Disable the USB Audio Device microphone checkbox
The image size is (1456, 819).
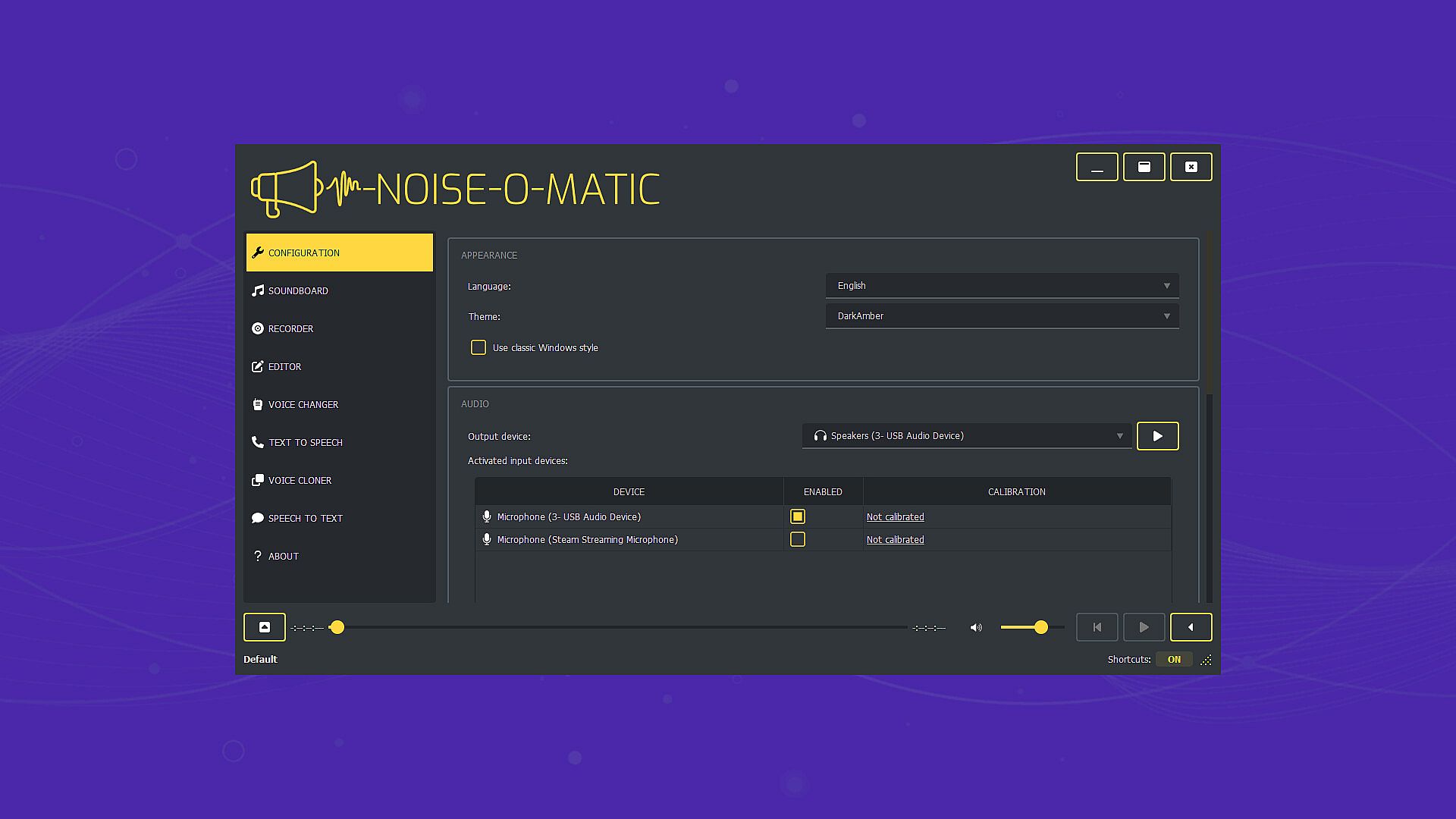click(797, 516)
